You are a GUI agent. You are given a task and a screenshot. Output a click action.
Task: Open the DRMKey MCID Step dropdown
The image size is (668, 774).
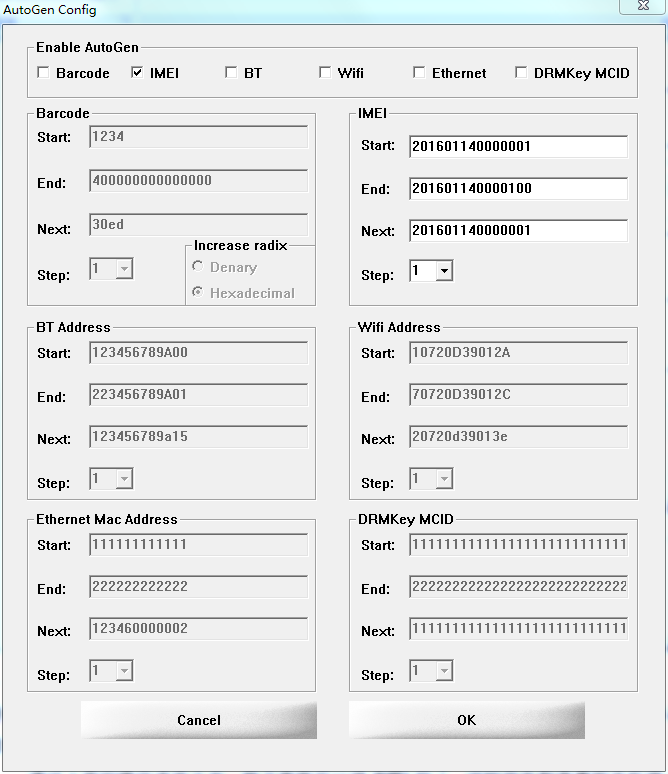pos(444,671)
